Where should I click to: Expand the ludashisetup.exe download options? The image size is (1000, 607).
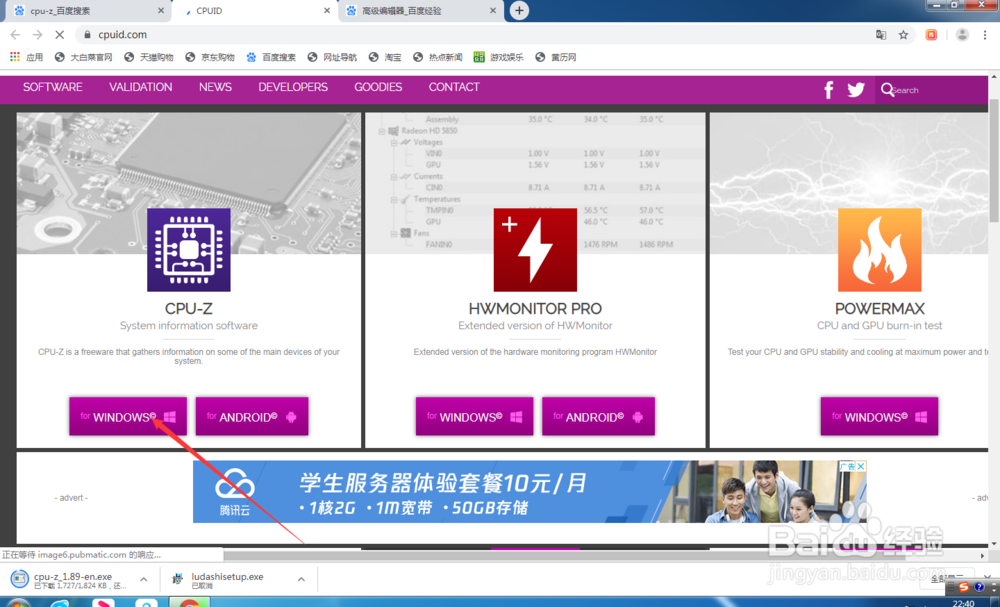[x=299, y=578]
